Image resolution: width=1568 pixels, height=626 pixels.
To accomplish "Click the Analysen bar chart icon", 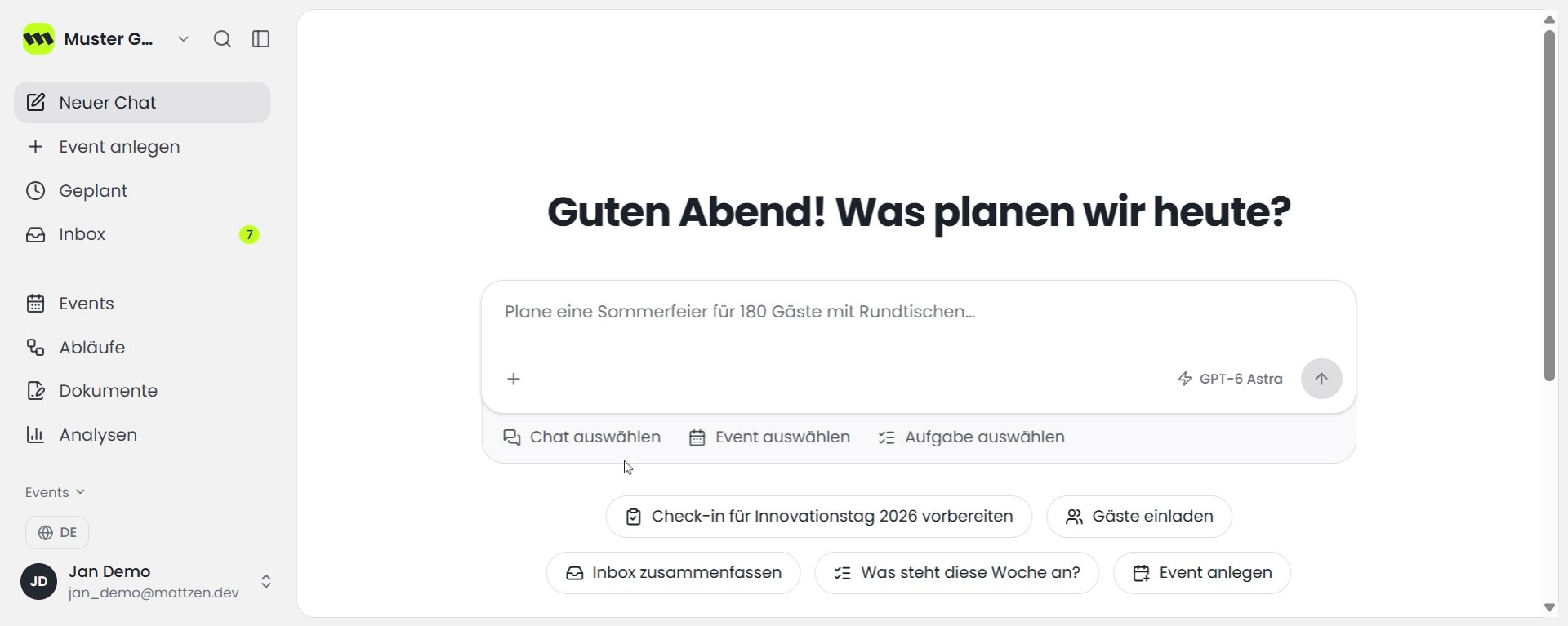I will click(35, 435).
